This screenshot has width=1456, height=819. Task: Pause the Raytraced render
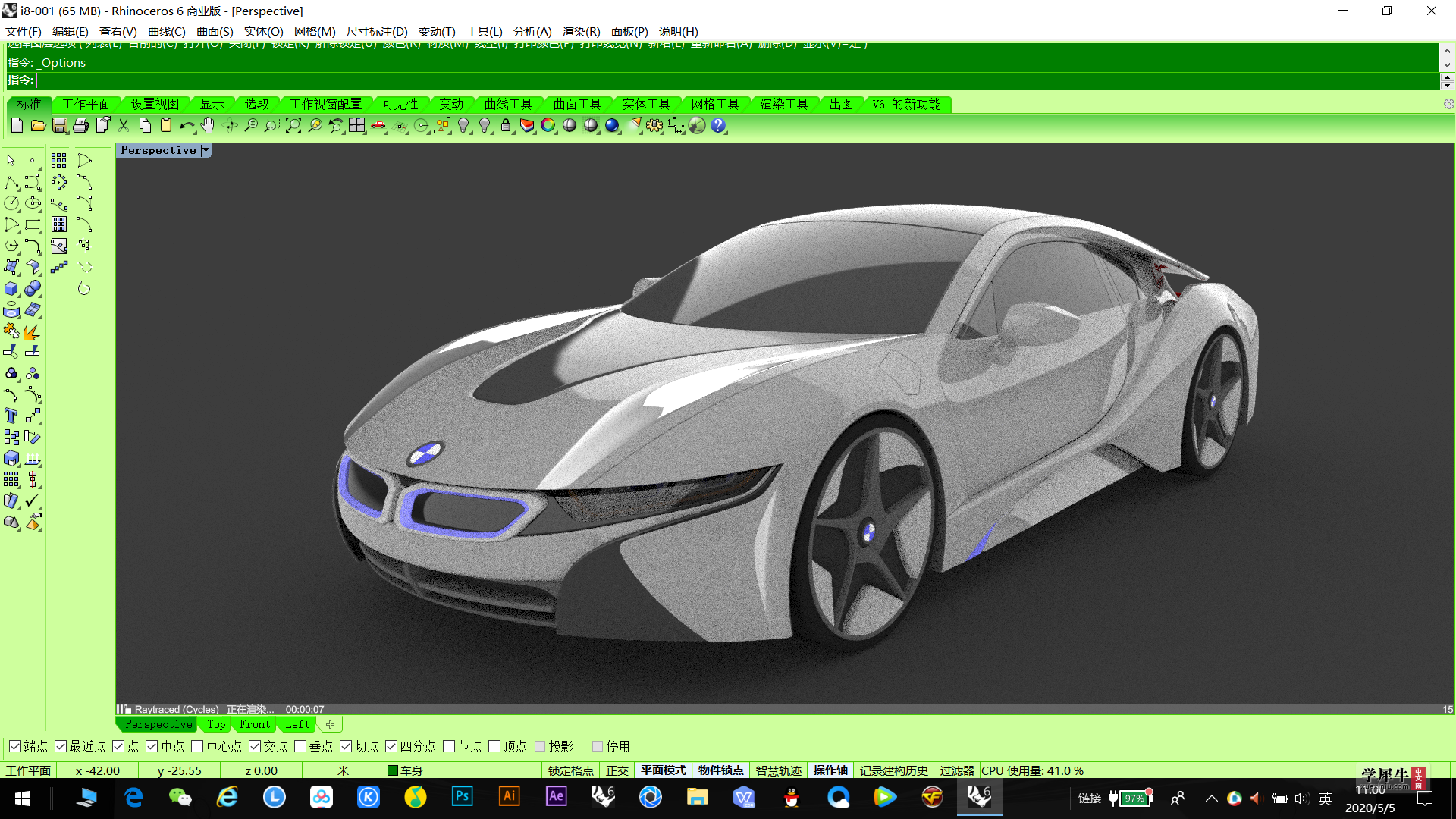120,709
